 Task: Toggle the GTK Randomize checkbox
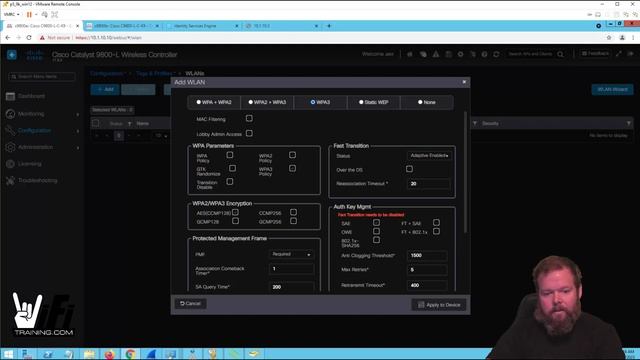[x=232, y=168]
